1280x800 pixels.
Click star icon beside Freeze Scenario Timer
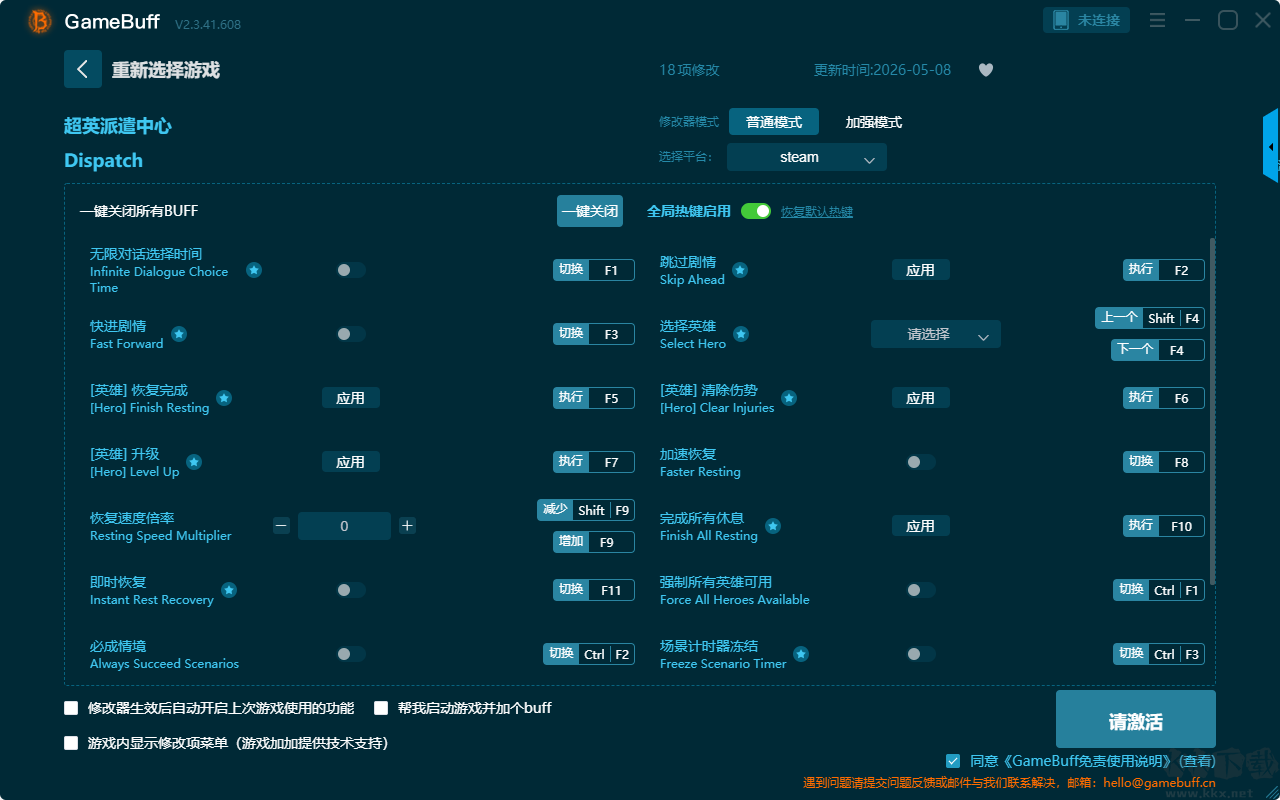coord(801,654)
